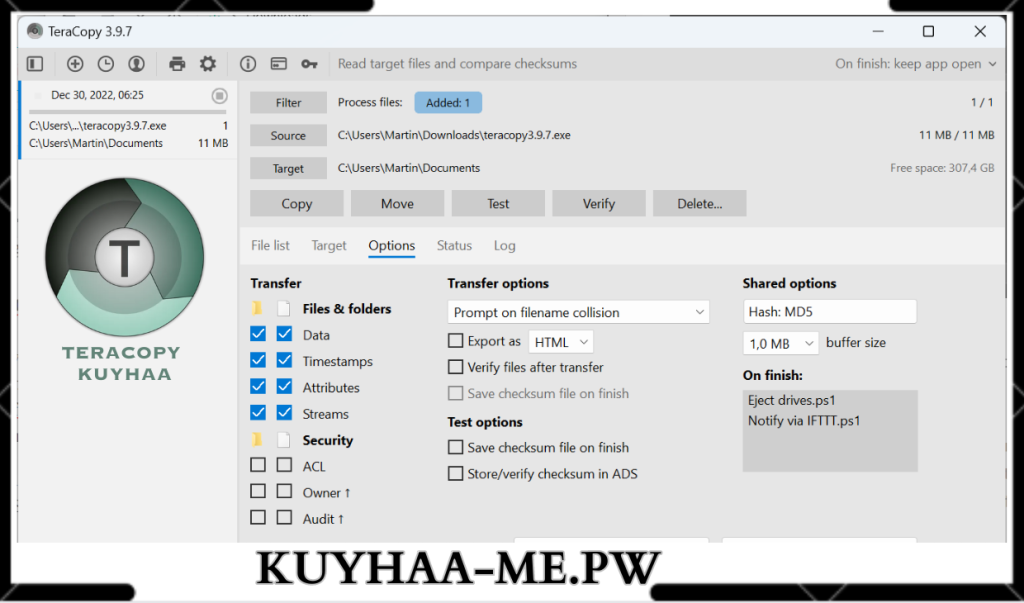
Task: Uncheck folder Streams checkbox
Action: (x=258, y=413)
